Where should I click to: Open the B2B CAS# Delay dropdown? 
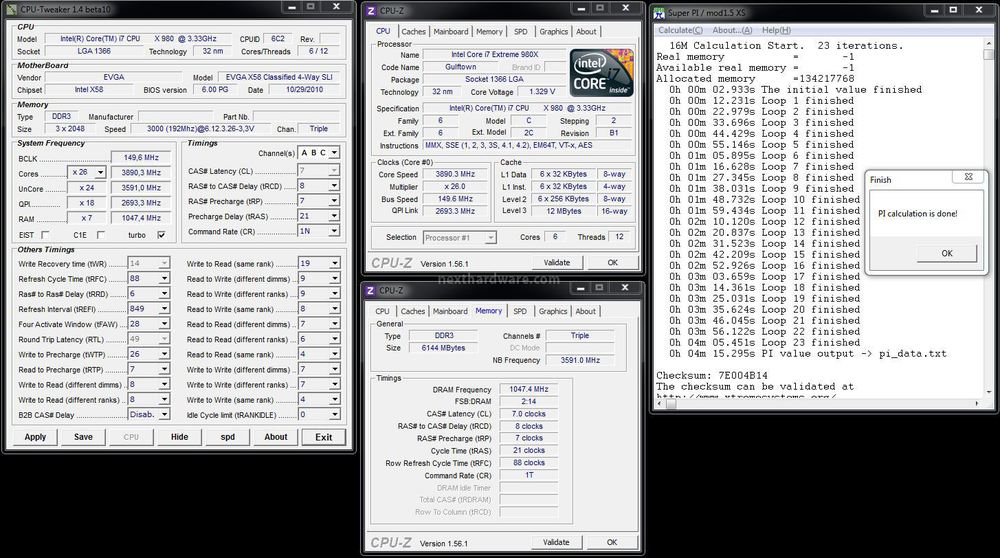pos(164,415)
